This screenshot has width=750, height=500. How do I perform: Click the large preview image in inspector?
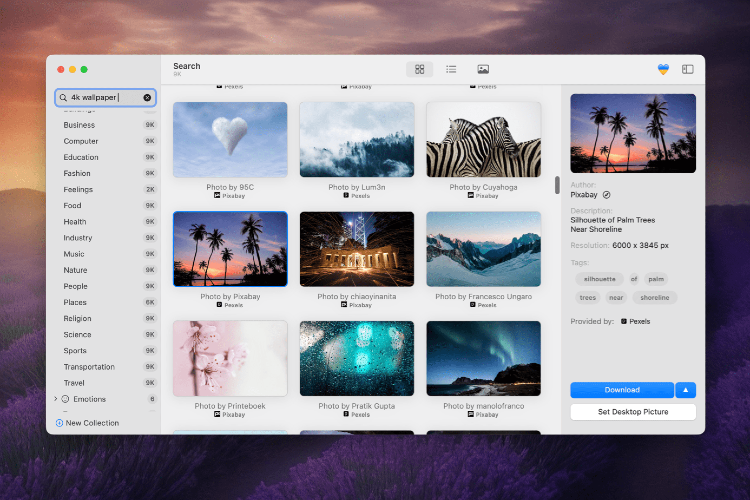tap(633, 133)
